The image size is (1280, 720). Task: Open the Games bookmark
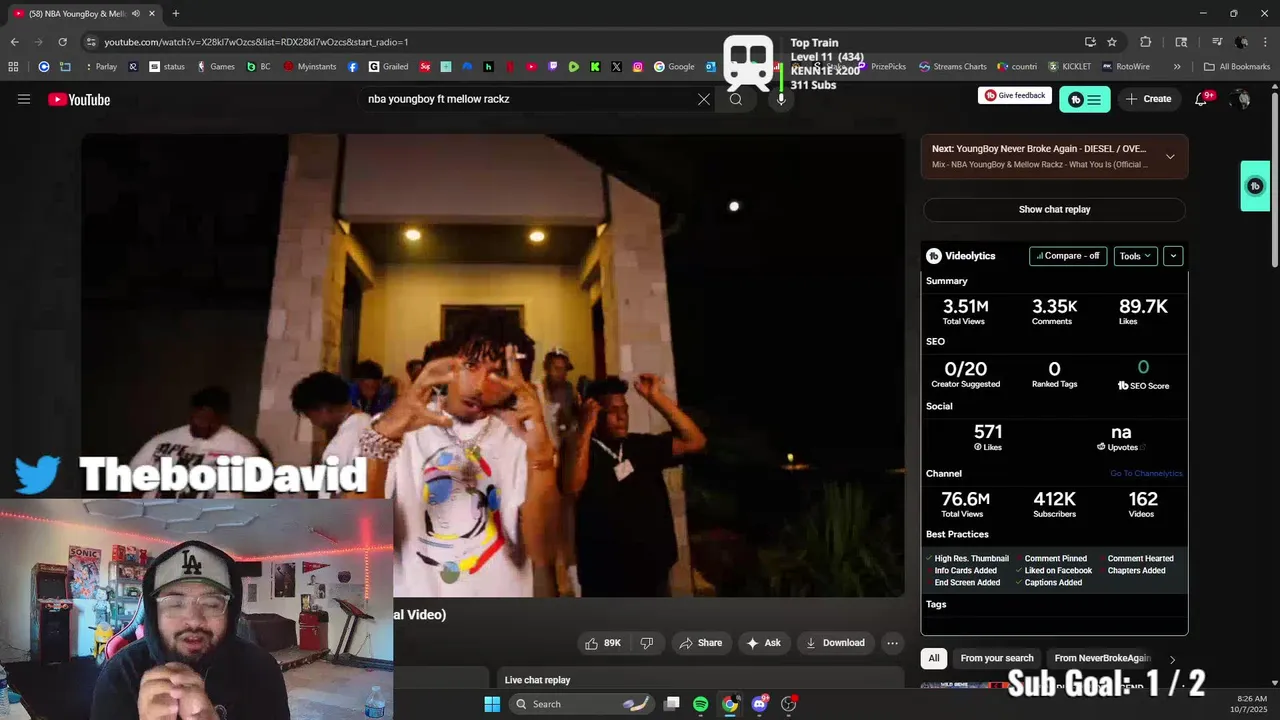coord(216,67)
